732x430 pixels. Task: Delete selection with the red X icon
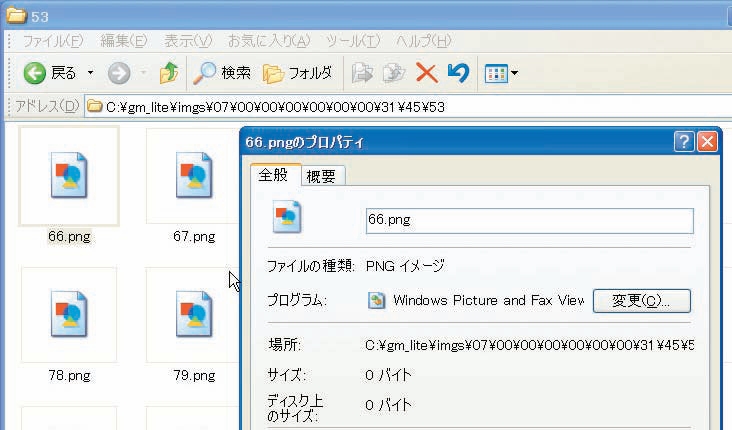tap(427, 73)
